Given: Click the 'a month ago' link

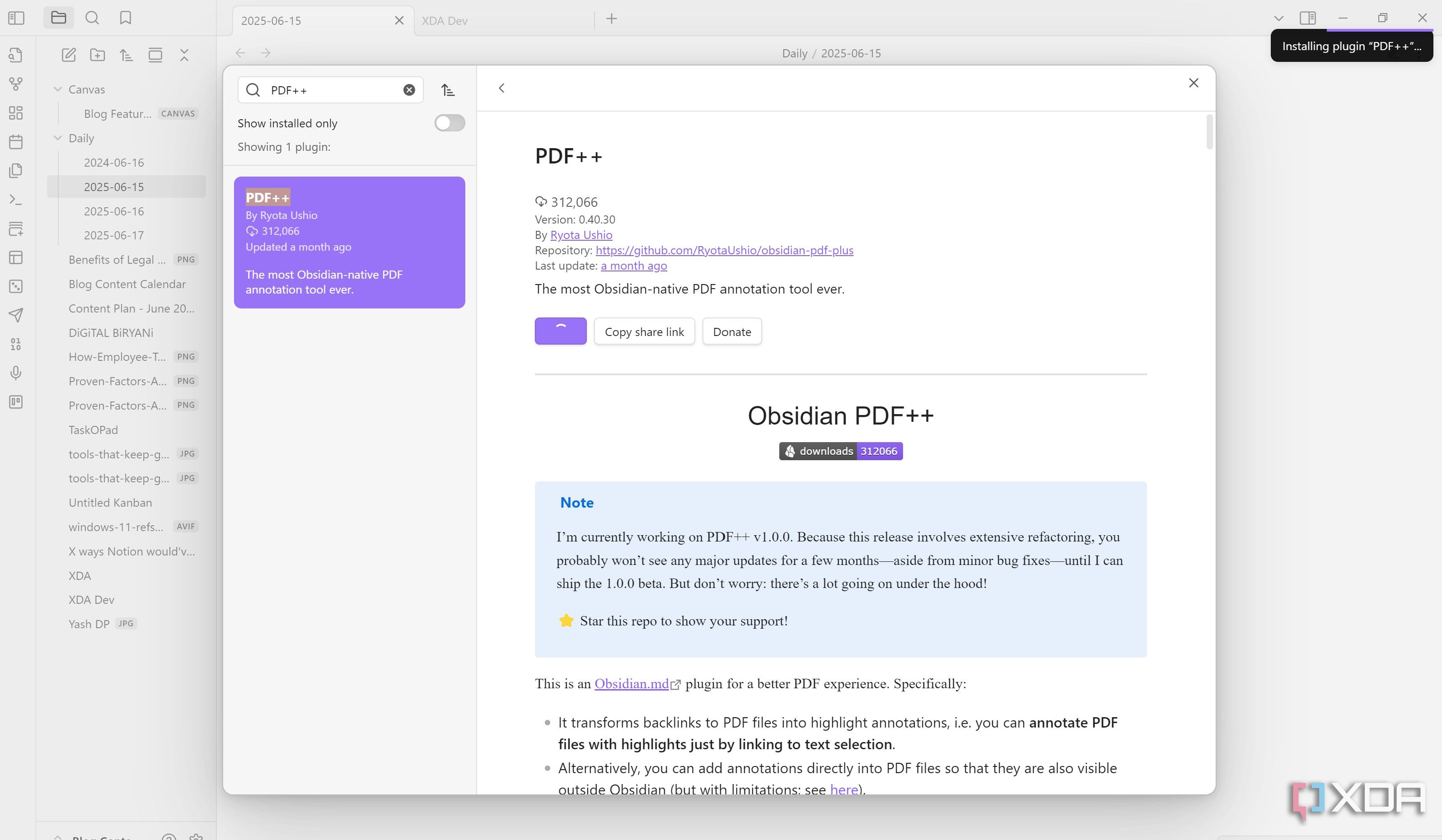Looking at the screenshot, I should [x=634, y=266].
